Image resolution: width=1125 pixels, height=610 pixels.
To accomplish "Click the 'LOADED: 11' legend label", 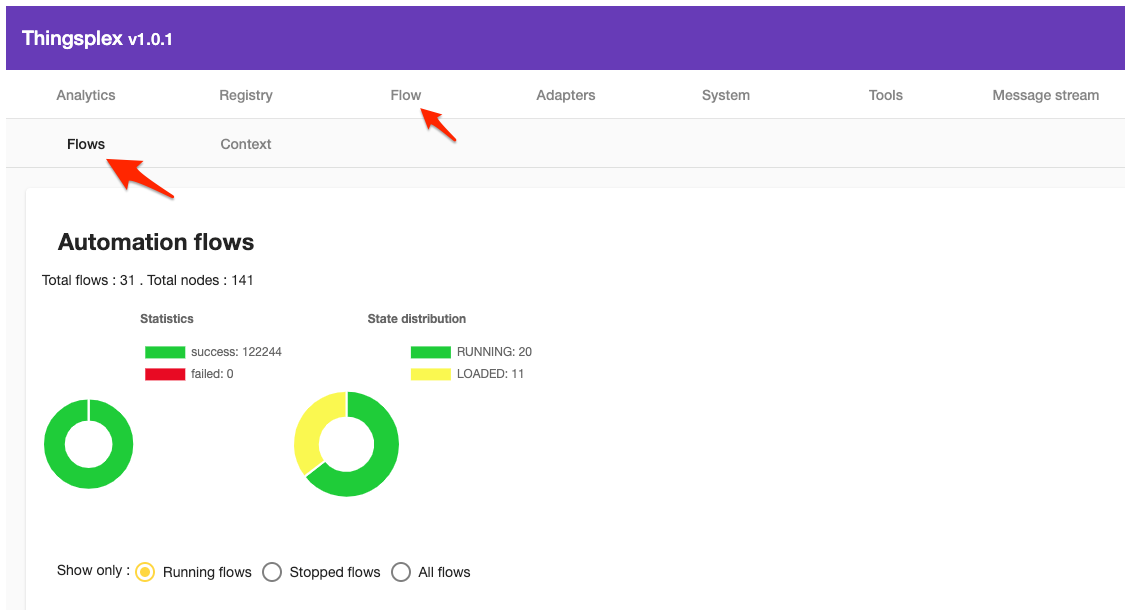I will click(490, 374).
